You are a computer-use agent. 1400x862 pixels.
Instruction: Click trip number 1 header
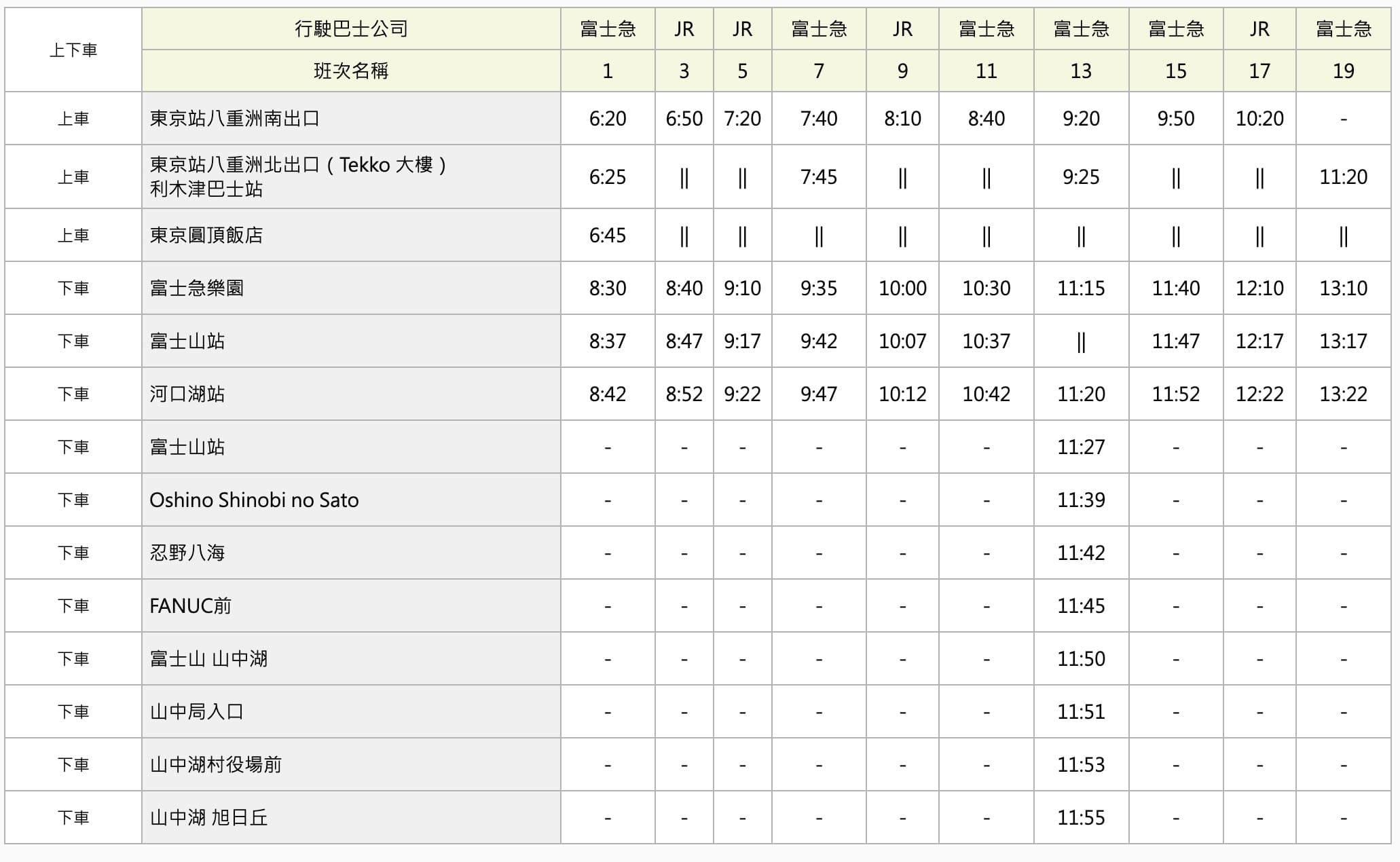click(608, 71)
